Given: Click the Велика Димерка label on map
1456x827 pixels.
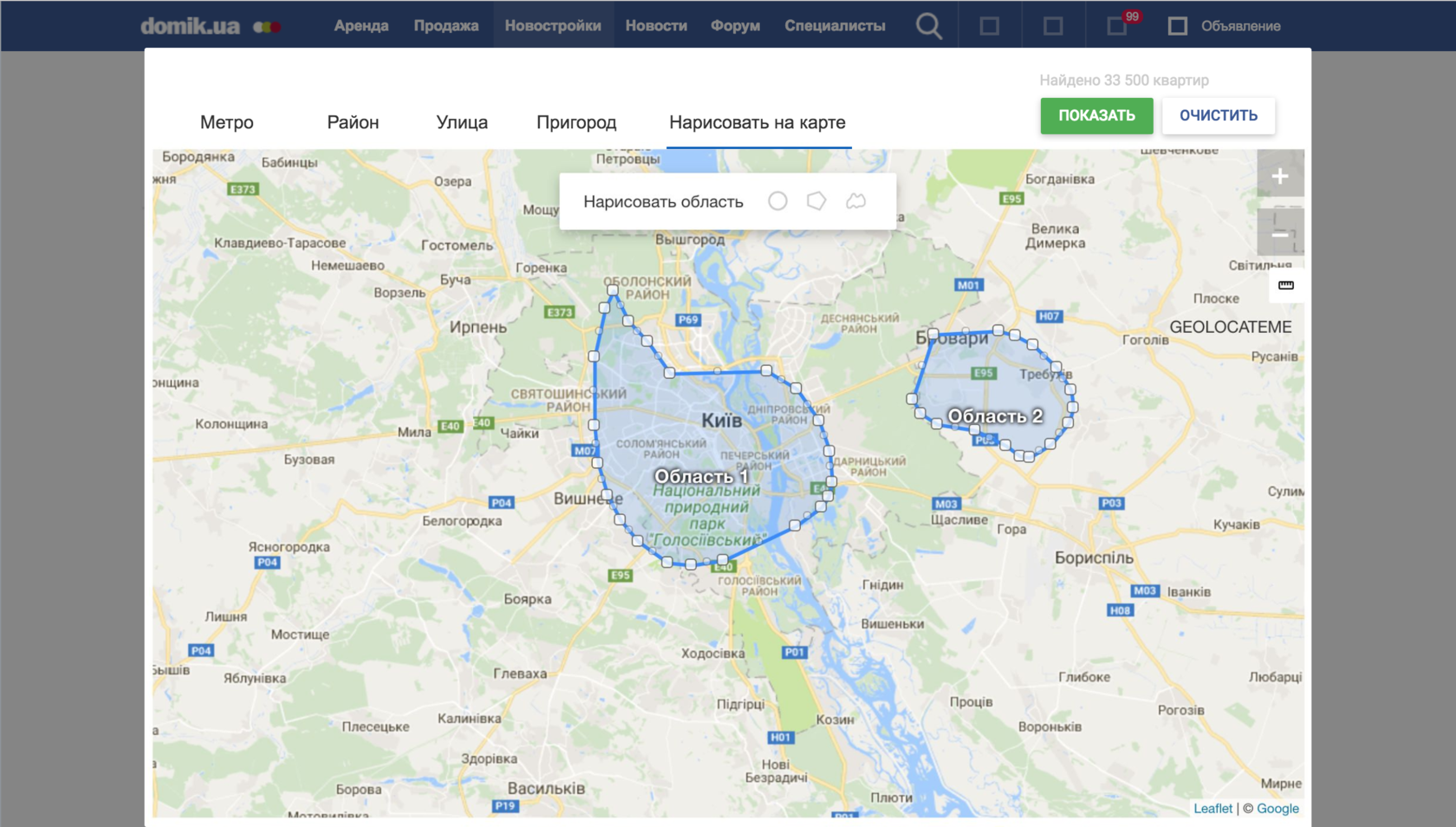Looking at the screenshot, I should 1055,236.
